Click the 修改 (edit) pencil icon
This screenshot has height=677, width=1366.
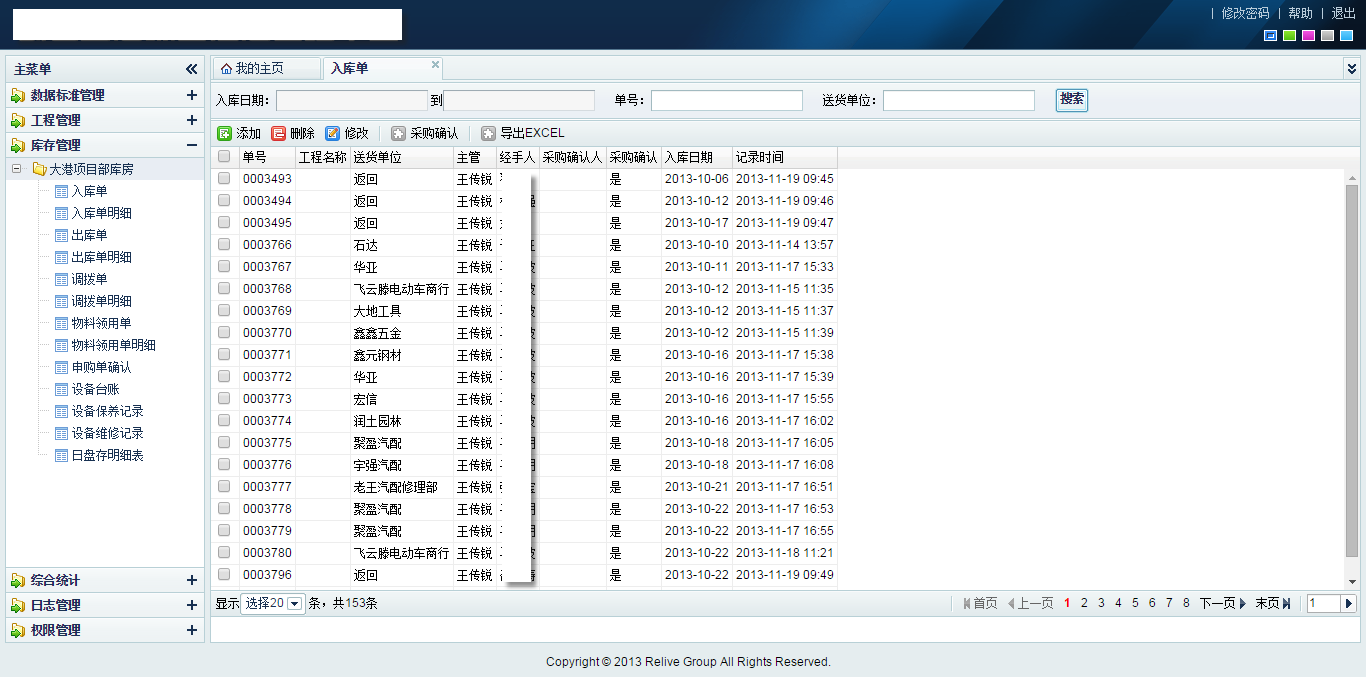333,133
